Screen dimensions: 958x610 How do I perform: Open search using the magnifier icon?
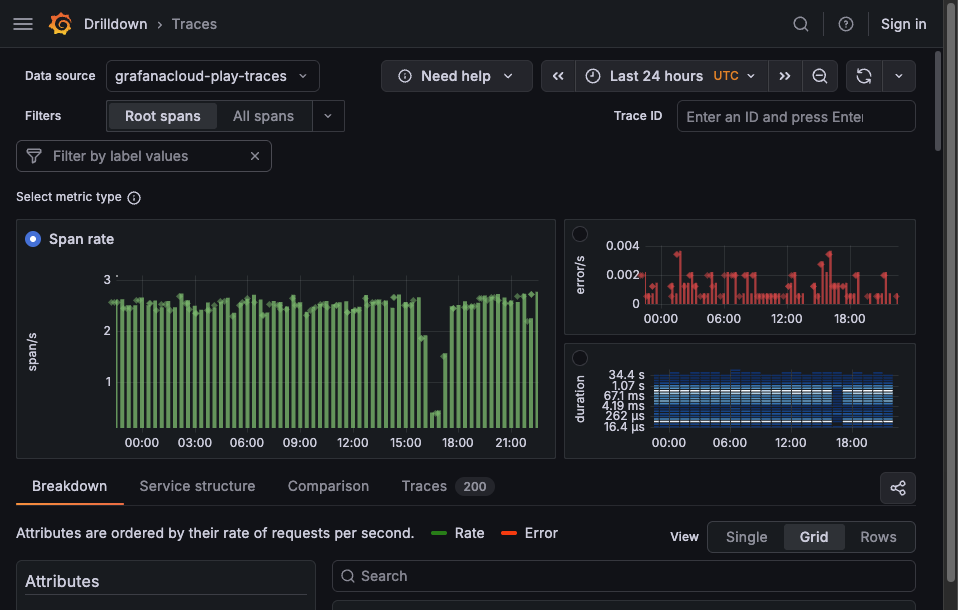(x=800, y=23)
